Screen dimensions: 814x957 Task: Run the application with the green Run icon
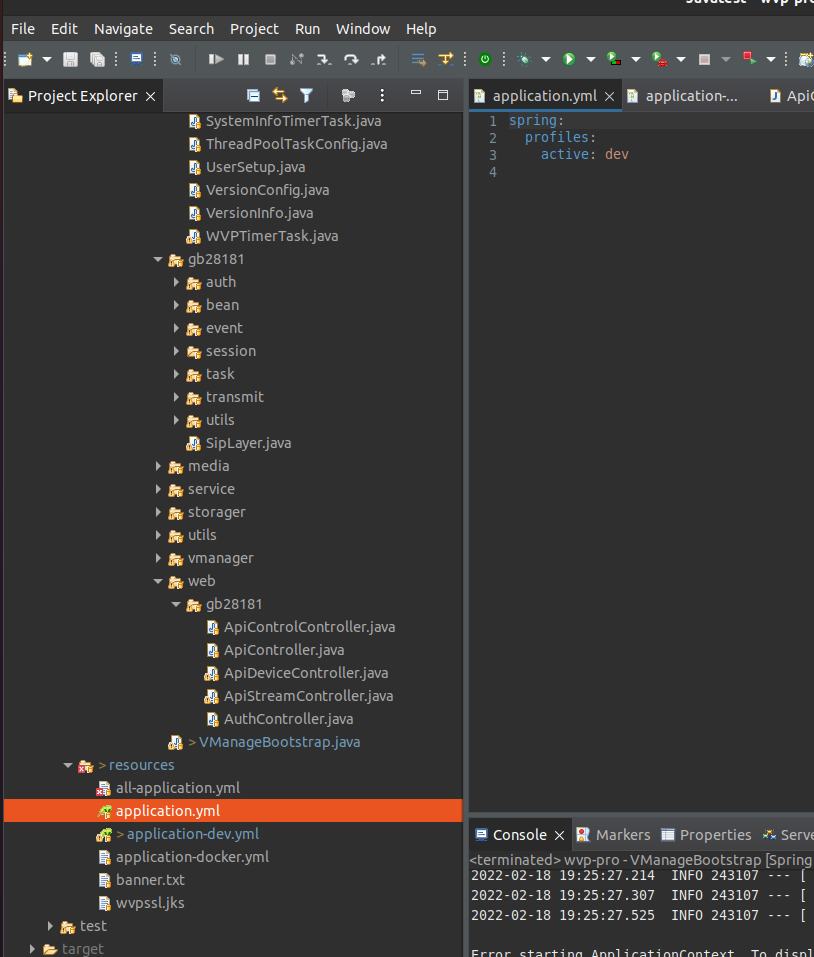[x=568, y=59]
